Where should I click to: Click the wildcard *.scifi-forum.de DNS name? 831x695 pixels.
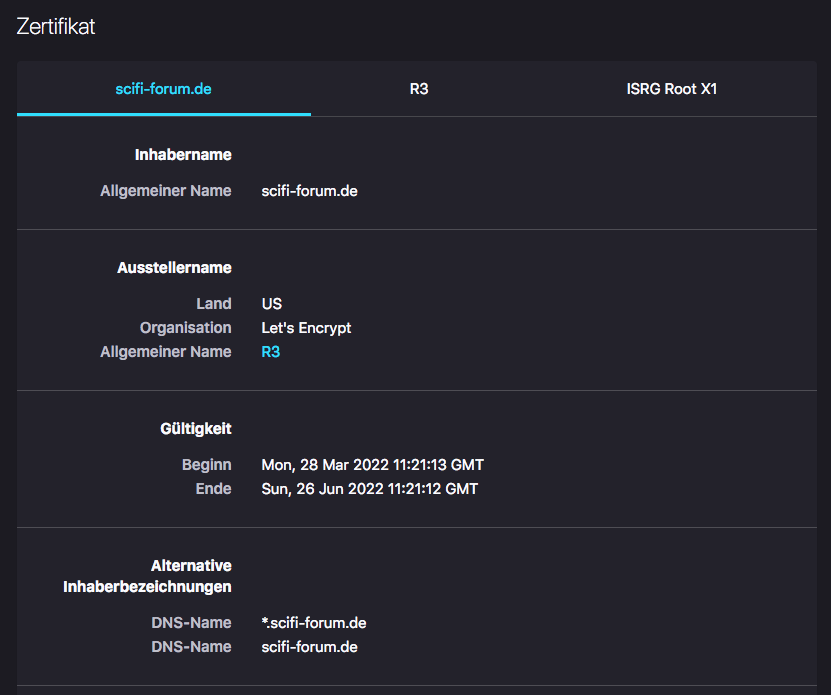pyautogui.click(x=313, y=623)
